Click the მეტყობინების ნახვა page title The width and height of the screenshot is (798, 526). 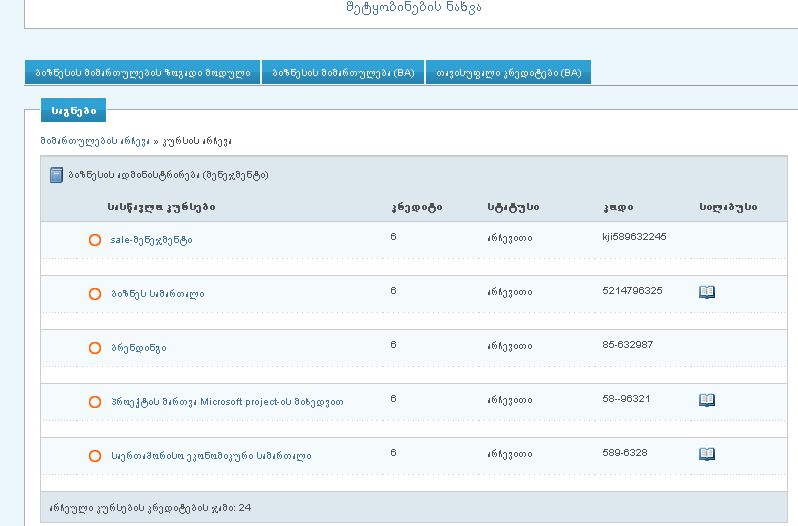[413, 7]
